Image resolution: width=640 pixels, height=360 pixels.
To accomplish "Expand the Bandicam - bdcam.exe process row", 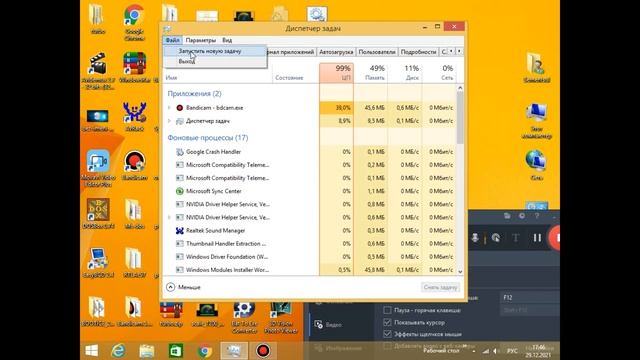I will [x=169, y=108].
